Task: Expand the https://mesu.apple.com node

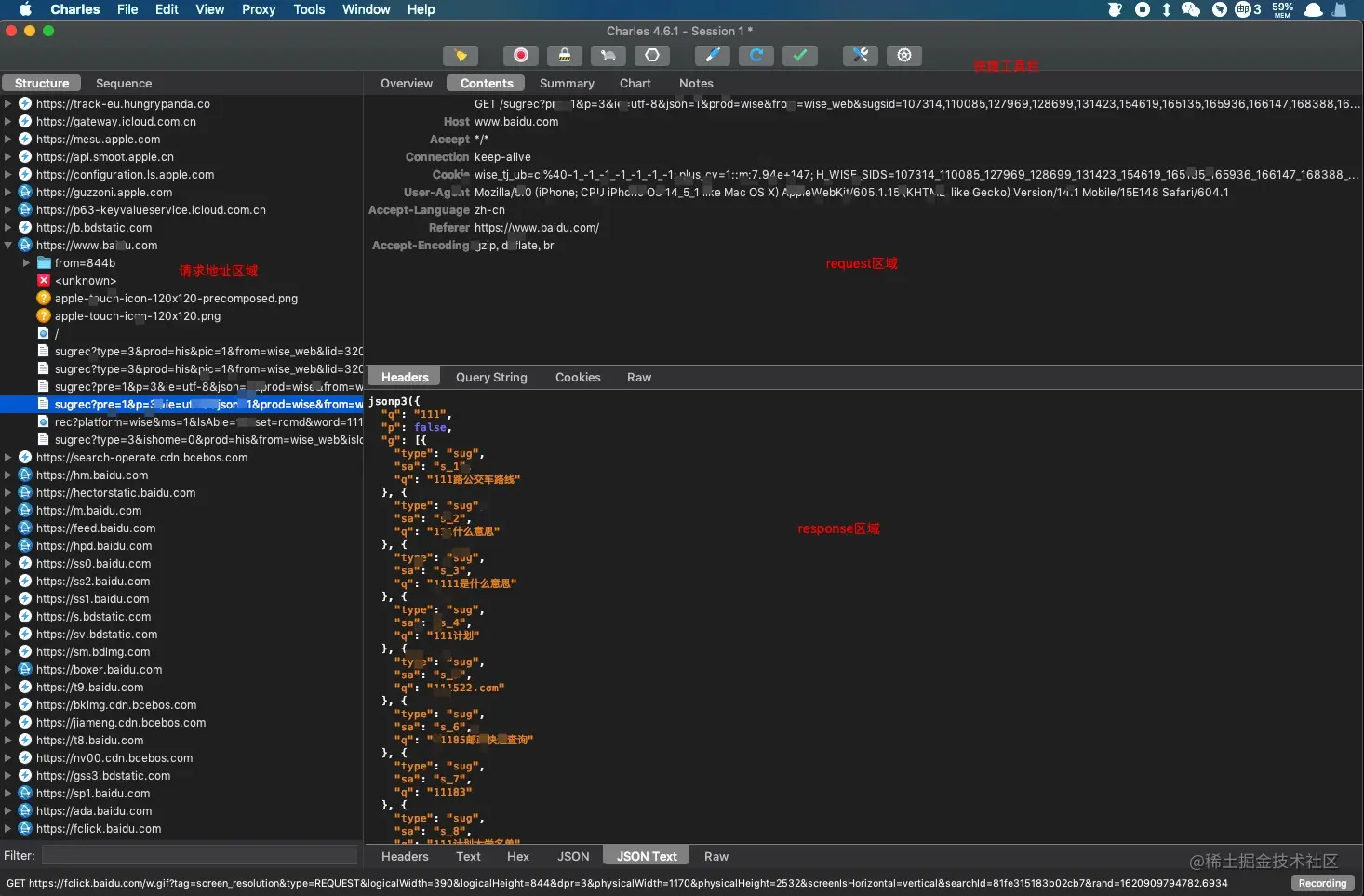Action: click(8, 139)
